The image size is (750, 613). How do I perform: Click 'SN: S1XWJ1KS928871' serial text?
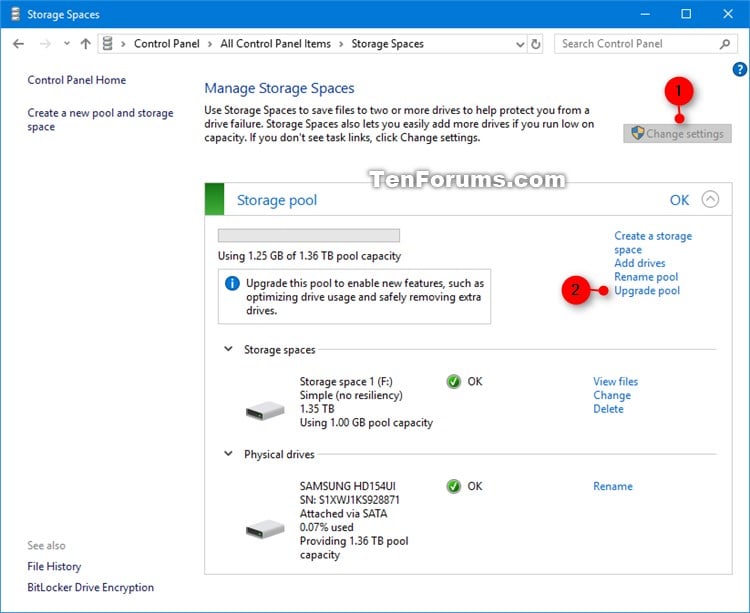(x=349, y=500)
